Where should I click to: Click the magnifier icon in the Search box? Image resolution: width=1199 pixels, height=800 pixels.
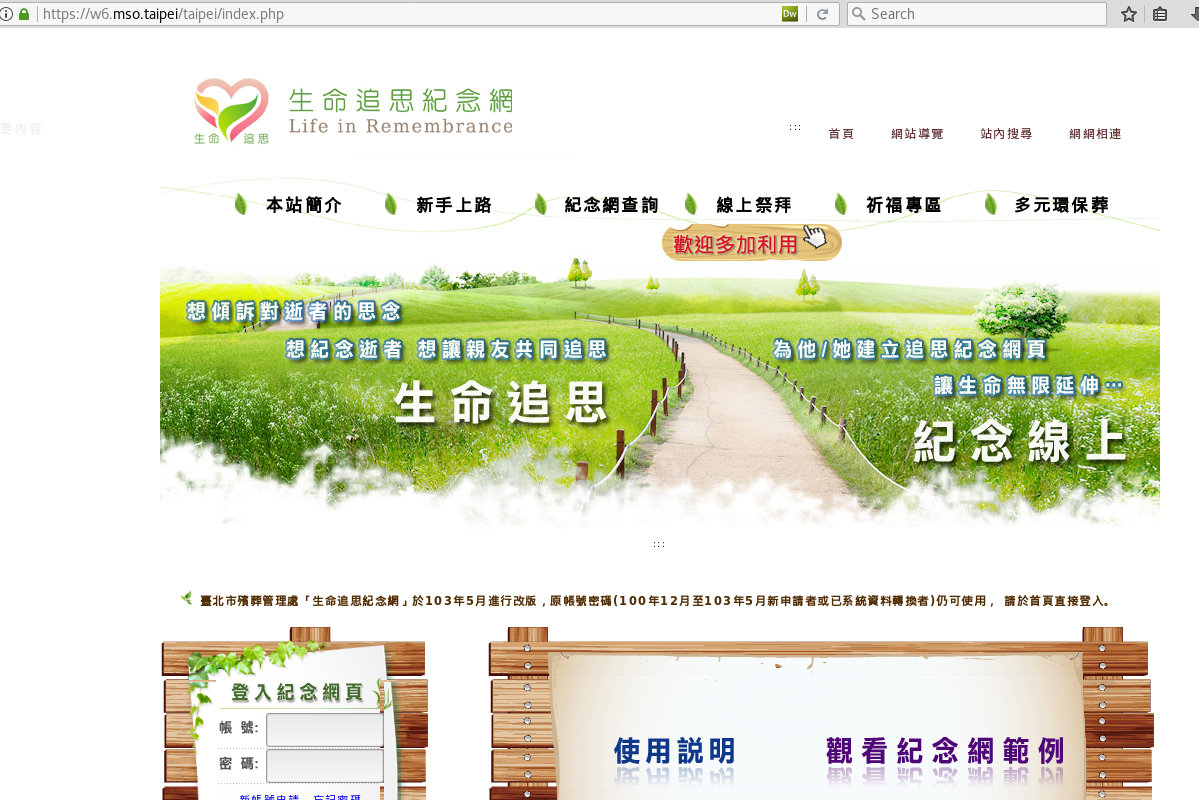[859, 14]
